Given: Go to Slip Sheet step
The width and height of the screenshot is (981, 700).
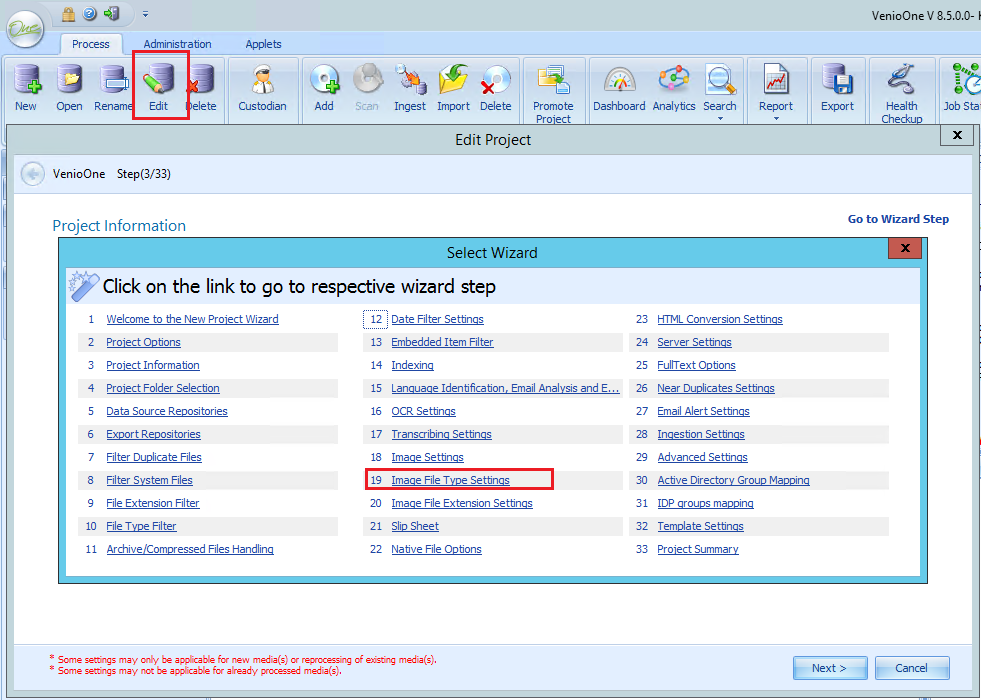Looking at the screenshot, I should [x=415, y=527].
